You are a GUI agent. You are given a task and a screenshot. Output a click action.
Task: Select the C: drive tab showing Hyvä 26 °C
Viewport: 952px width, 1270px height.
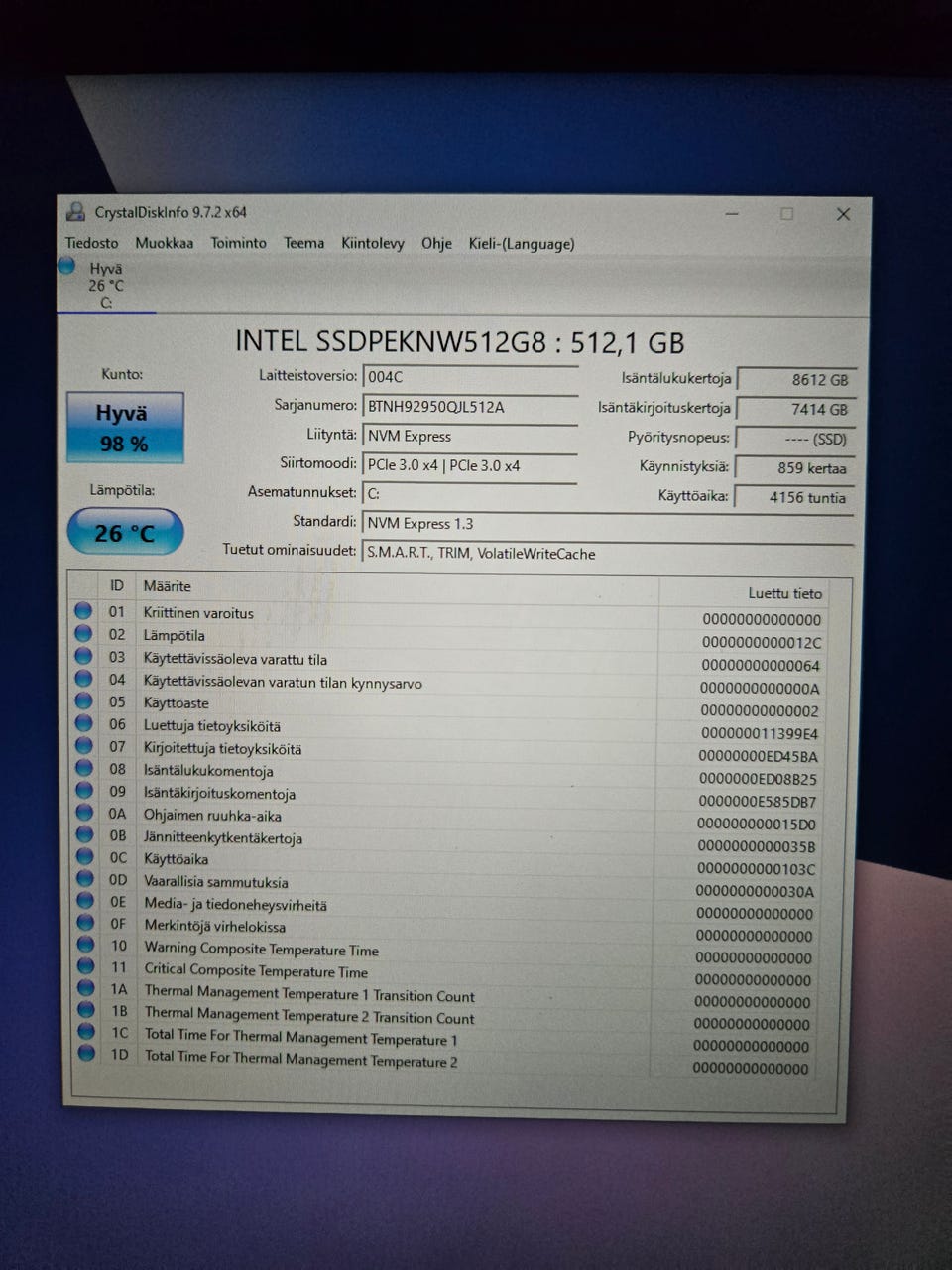tap(106, 286)
